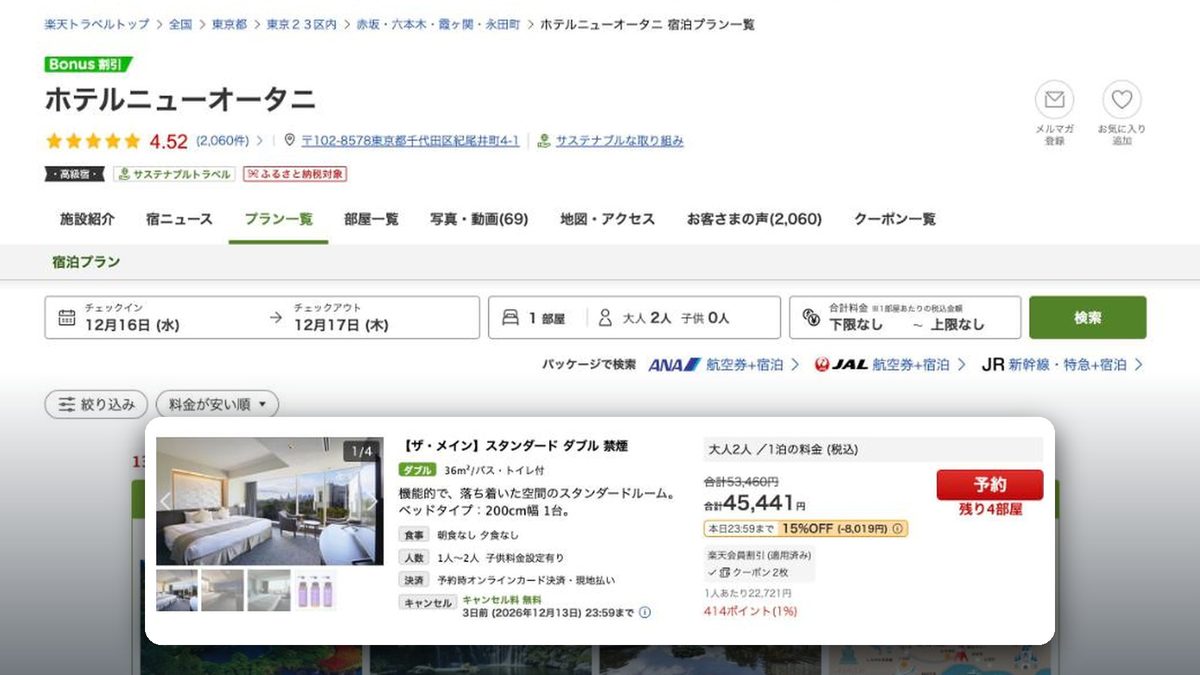This screenshot has height=675, width=1200.
Task: Click the 高級宿 black tag
Action: (x=75, y=174)
